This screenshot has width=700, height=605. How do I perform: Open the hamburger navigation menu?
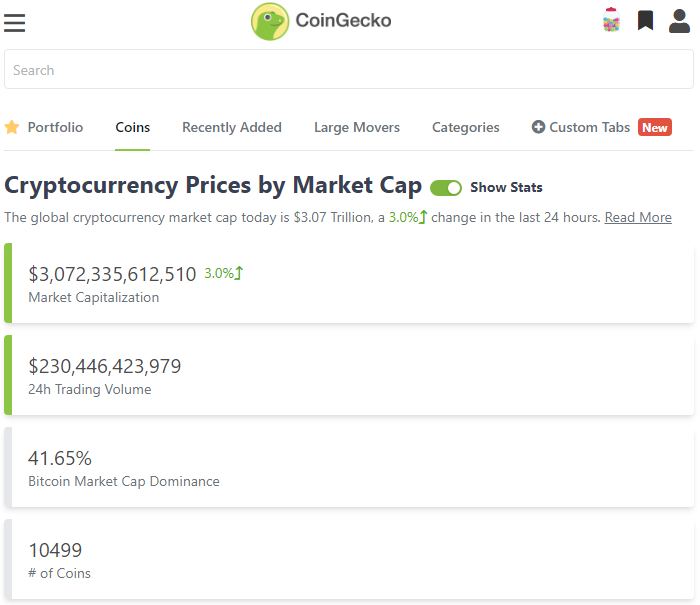click(15, 22)
